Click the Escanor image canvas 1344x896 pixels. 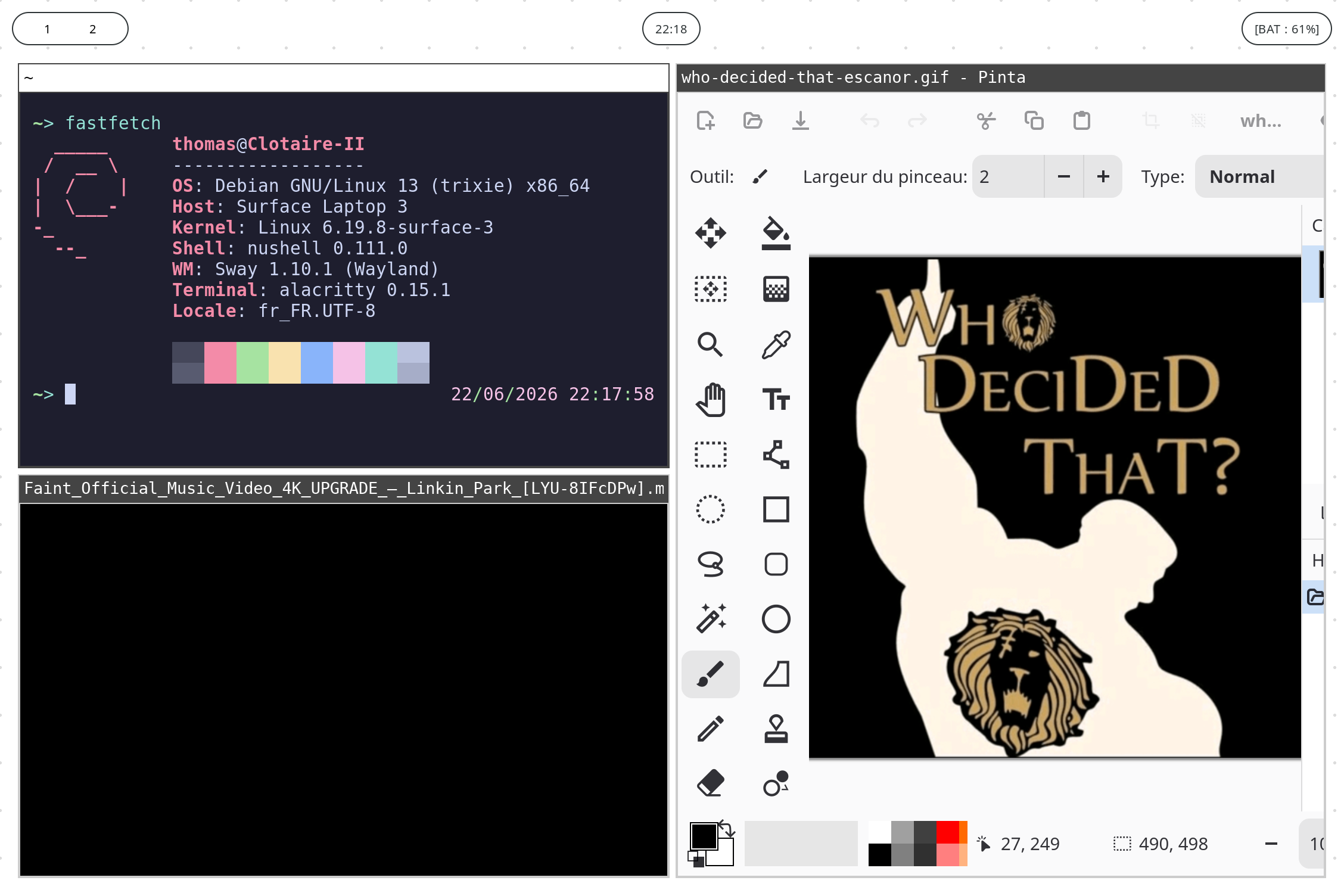[x=1055, y=508]
